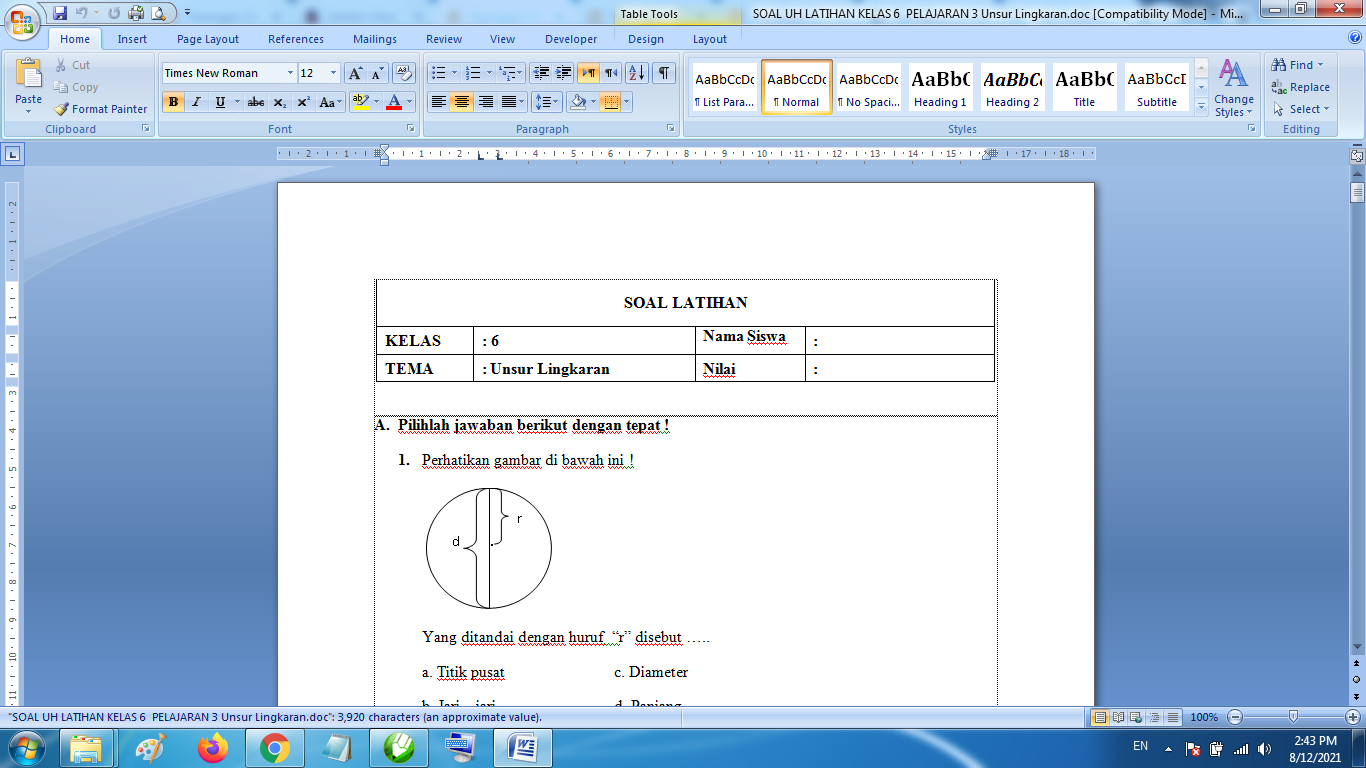The image size is (1366, 768).
Task: Open highlight color dropdown arrow
Action: coord(376,102)
